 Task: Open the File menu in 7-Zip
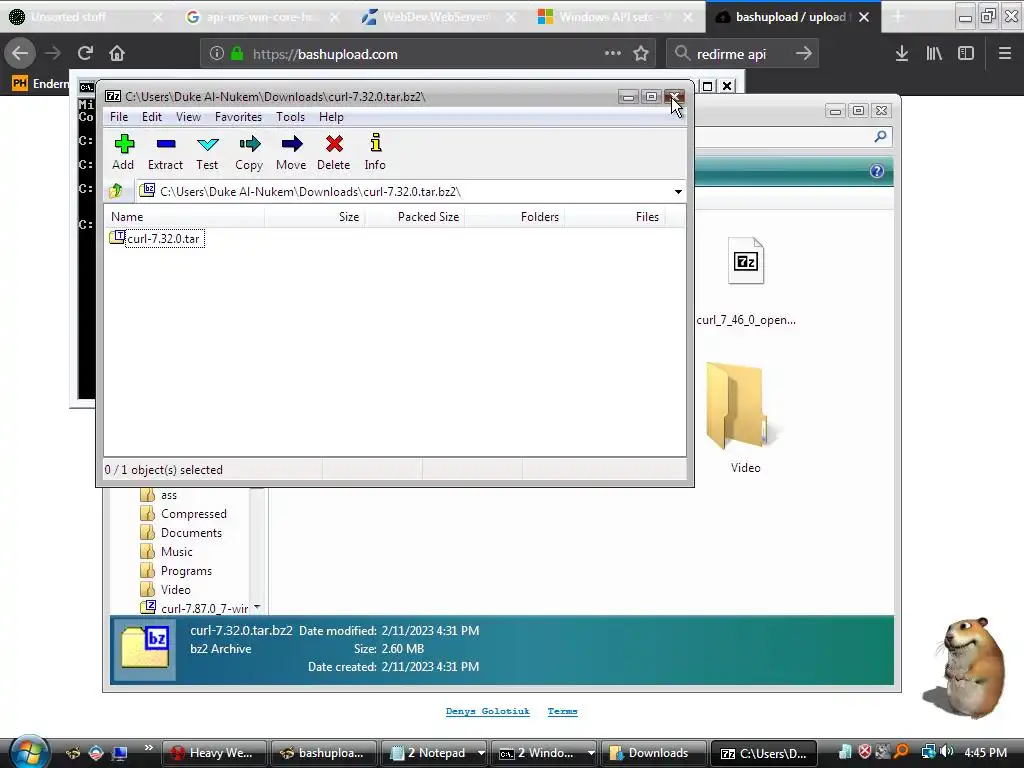tap(119, 117)
